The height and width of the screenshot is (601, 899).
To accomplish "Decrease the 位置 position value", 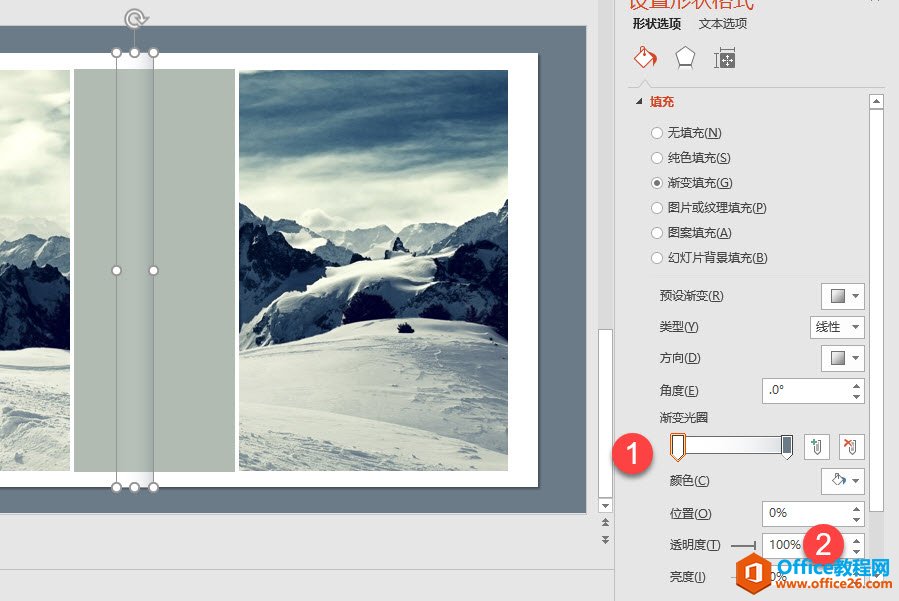I will click(857, 519).
